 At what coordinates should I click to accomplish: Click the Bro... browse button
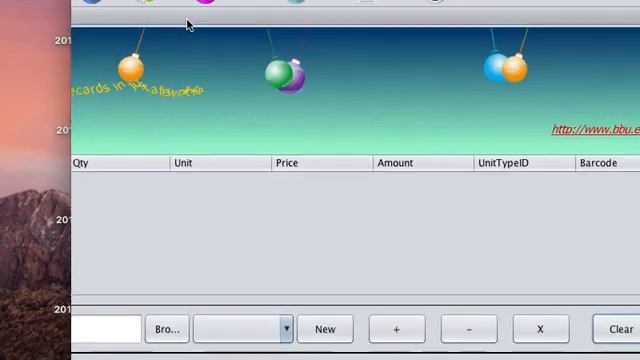167,329
